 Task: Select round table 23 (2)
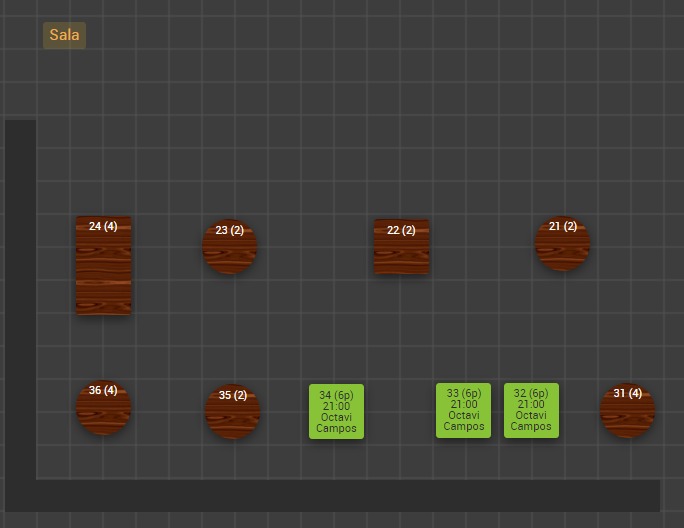[x=229, y=247]
